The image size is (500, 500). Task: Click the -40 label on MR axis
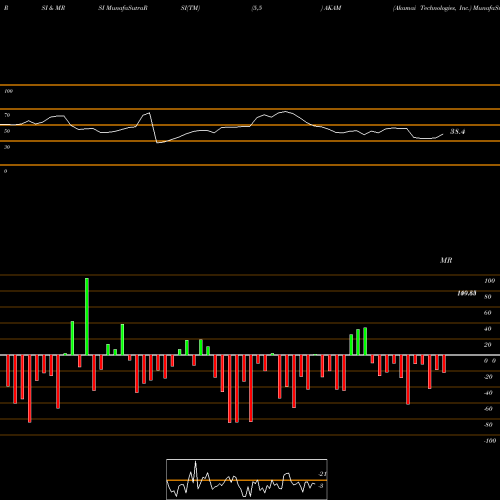click(488, 393)
